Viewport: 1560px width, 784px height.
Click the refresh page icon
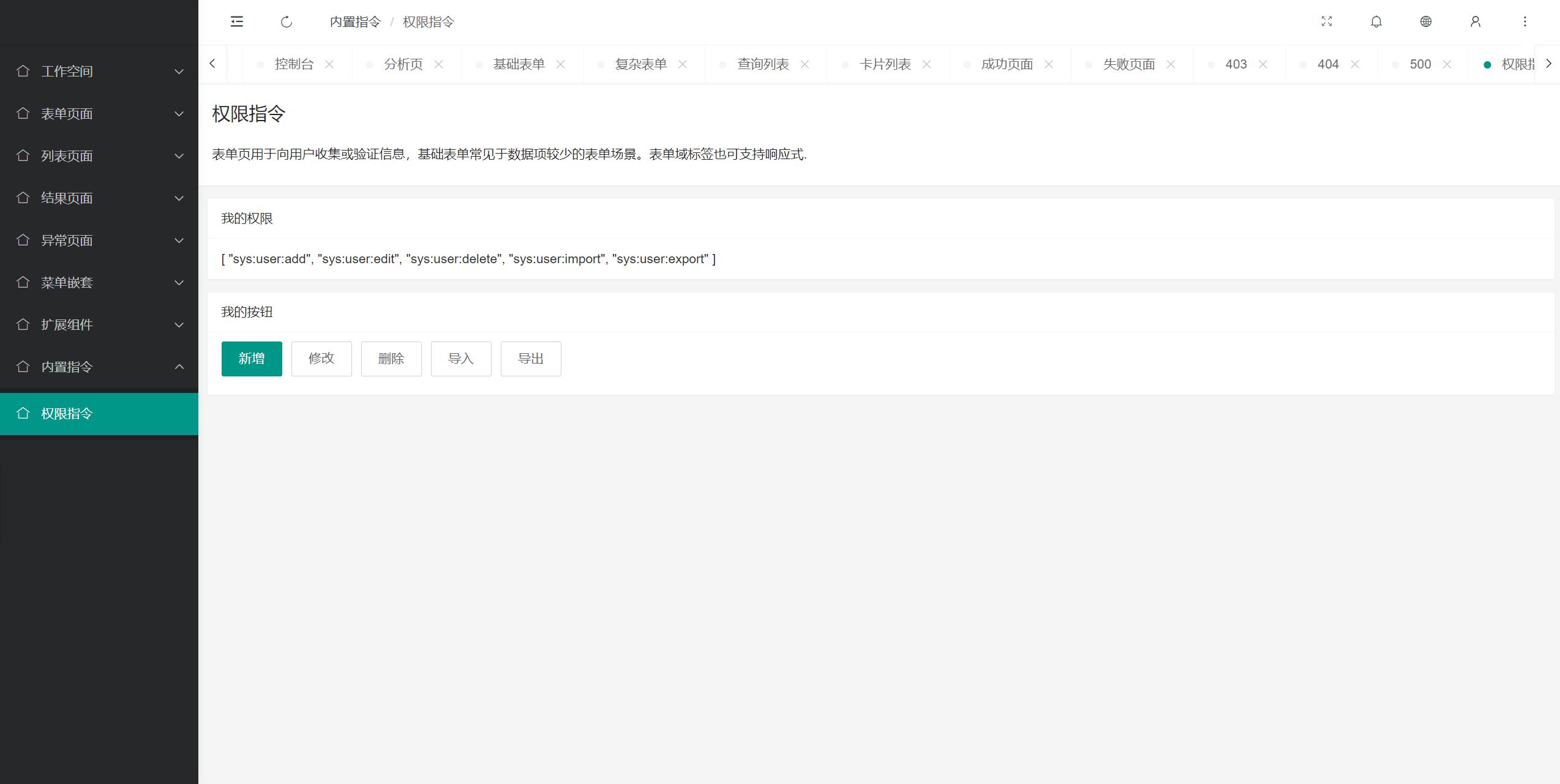pyautogui.click(x=287, y=22)
